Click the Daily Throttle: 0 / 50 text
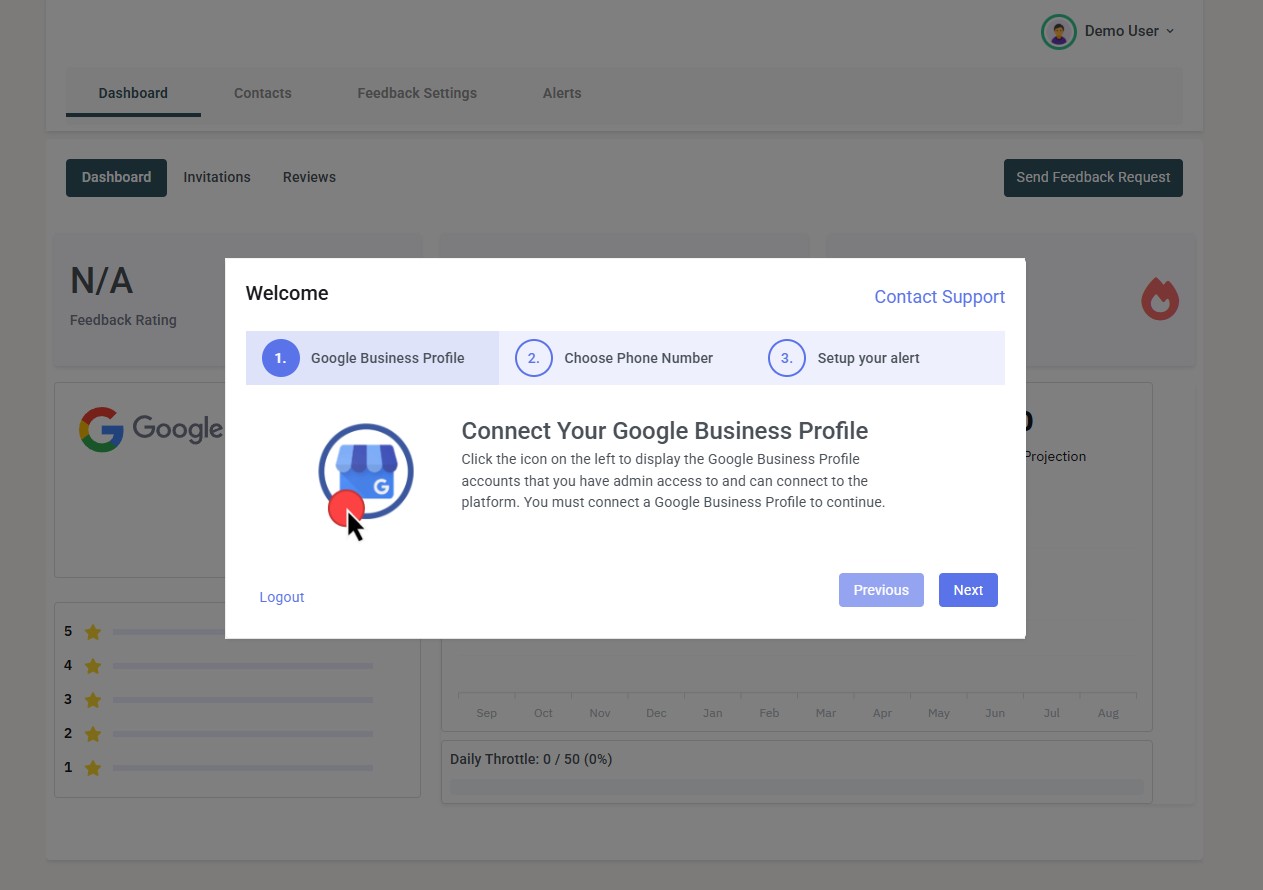 click(531, 759)
